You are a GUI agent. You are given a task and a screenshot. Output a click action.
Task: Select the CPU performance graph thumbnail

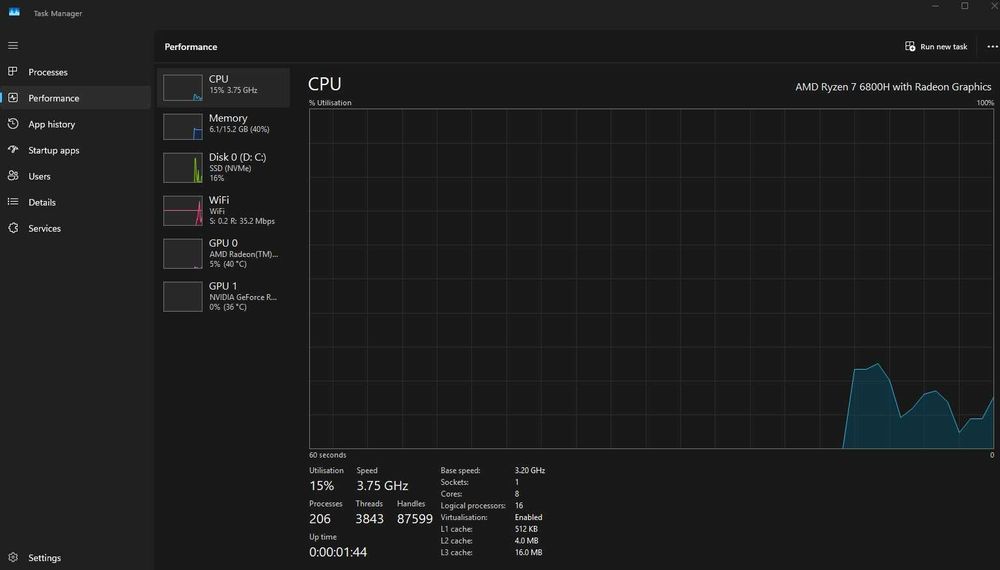tap(182, 88)
